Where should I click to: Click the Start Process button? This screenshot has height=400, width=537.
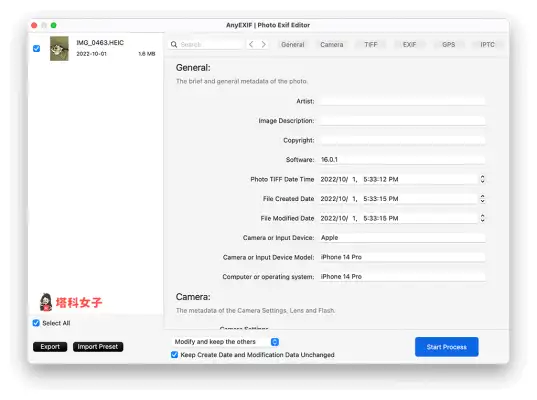(447, 347)
